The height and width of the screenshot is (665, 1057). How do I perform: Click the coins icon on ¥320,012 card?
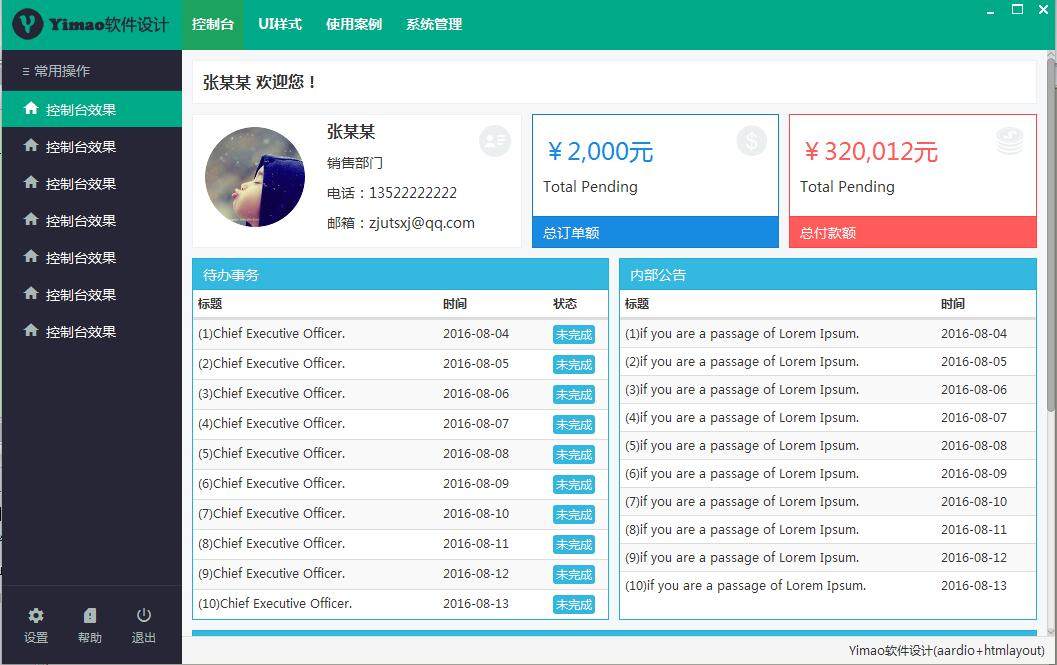[x=1009, y=141]
